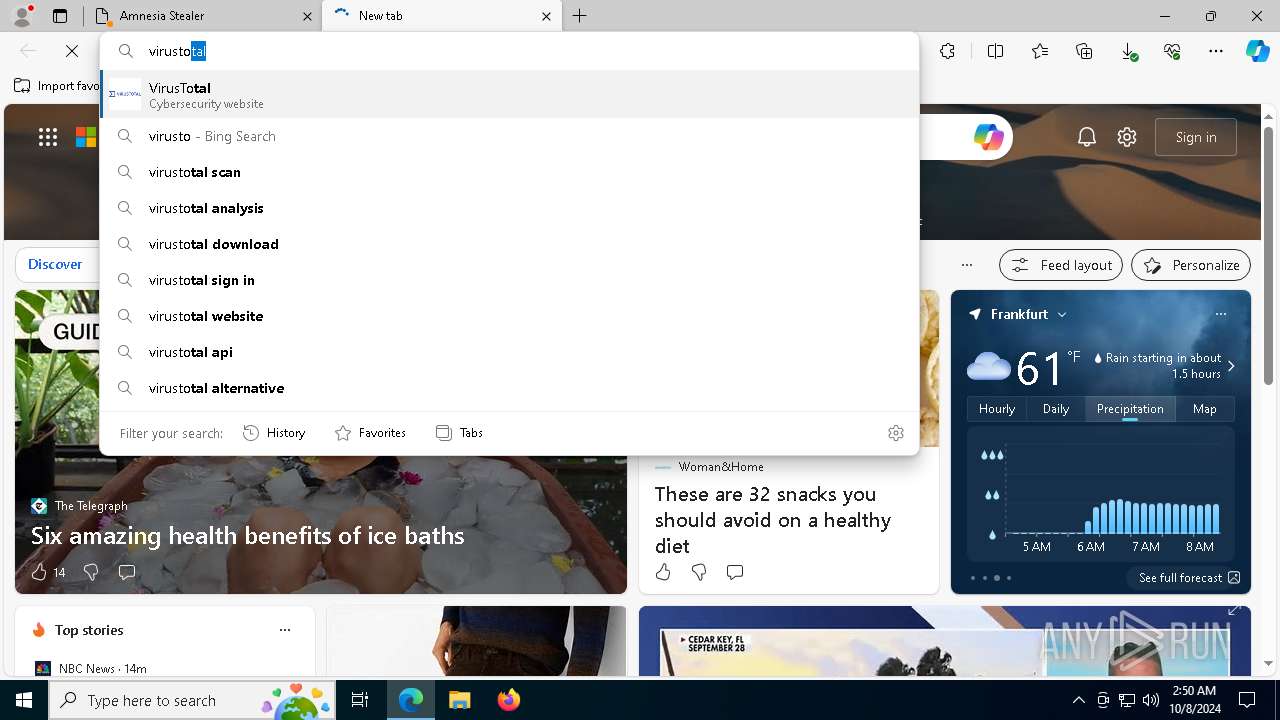Select the Map weather tab
Image resolution: width=1280 pixels, height=720 pixels.
(x=1204, y=408)
